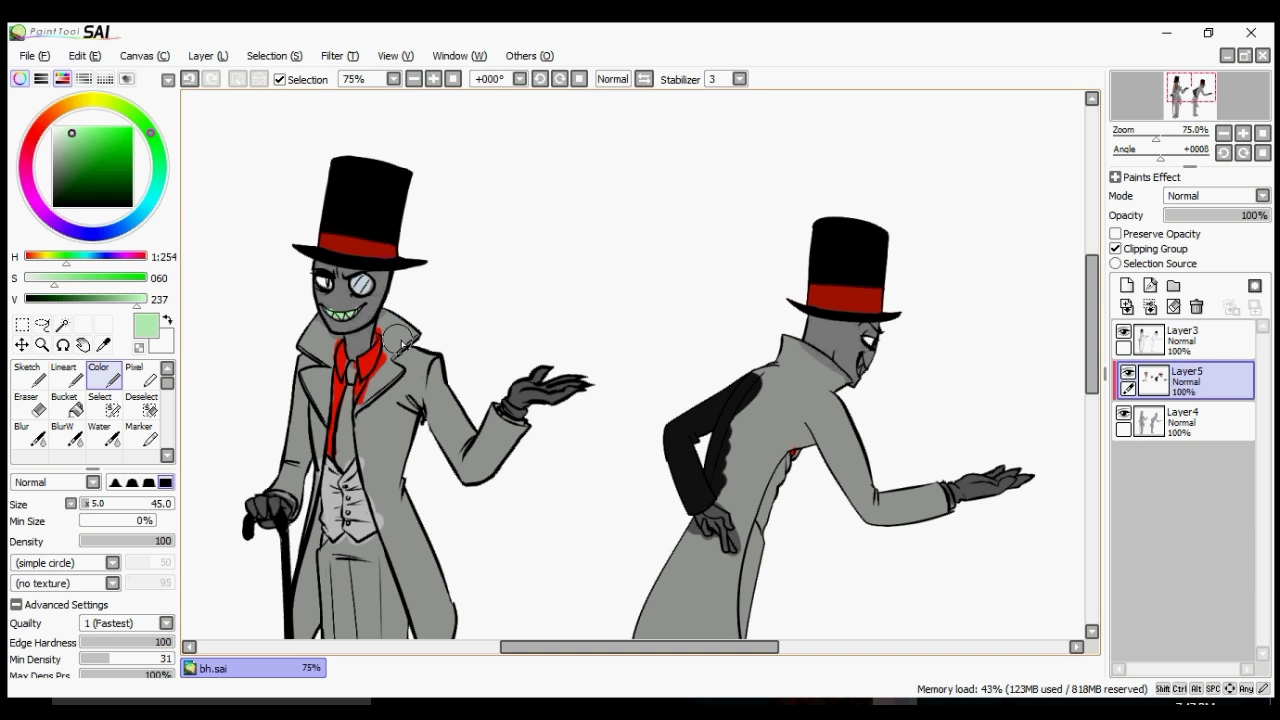Image resolution: width=1280 pixels, height=720 pixels.
Task: Select the Water brush tool
Action: 102,434
